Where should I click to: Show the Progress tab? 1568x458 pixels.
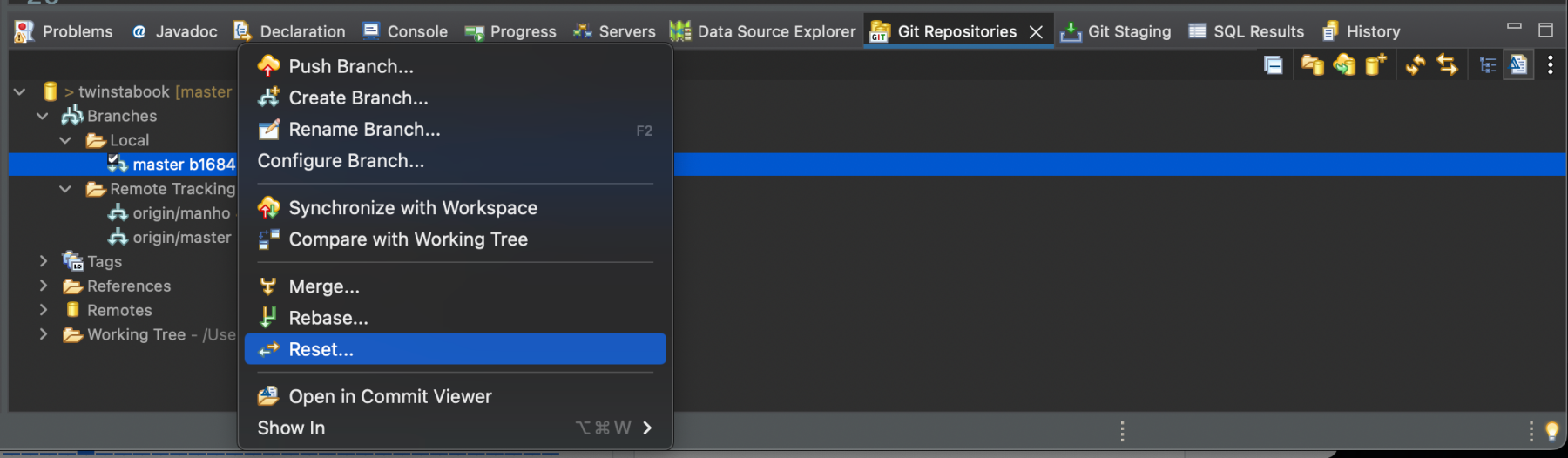coord(510,31)
